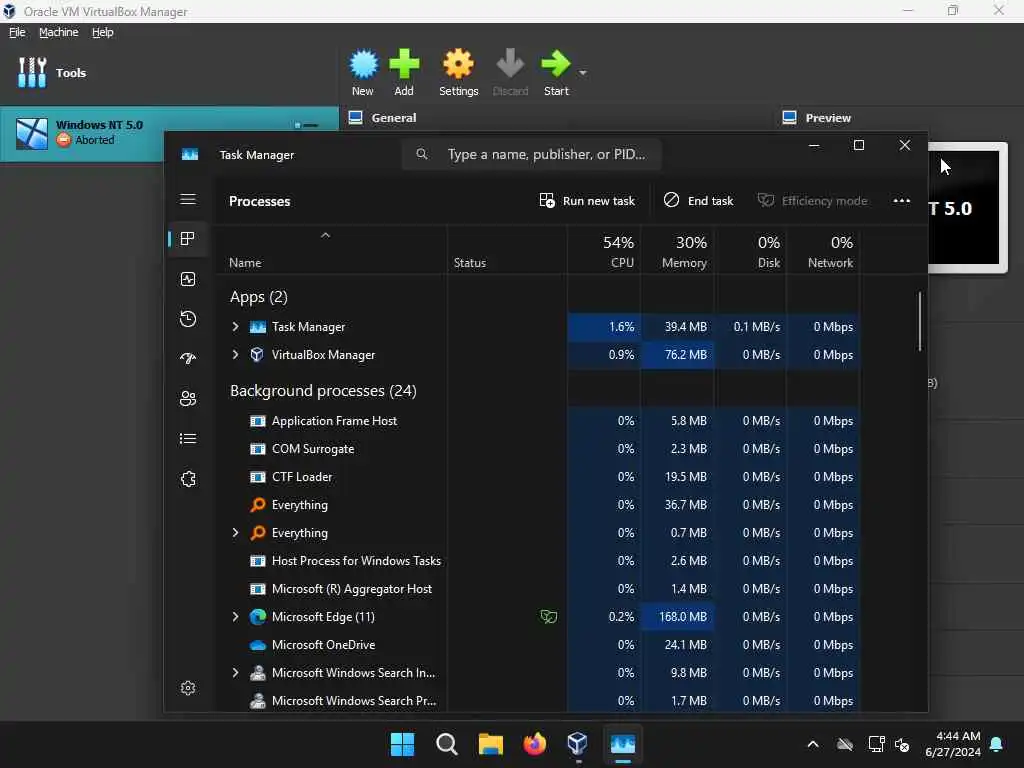Select Microsoft Windows Search Pr... process row

point(537,701)
